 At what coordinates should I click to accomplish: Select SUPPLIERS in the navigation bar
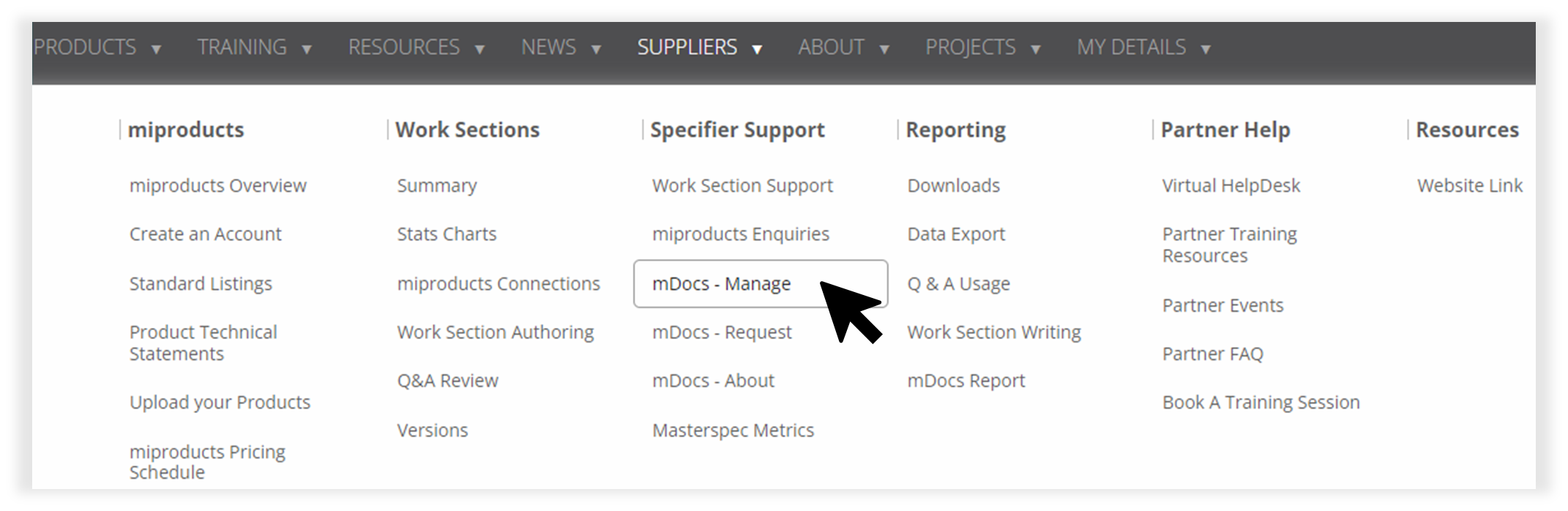(x=687, y=47)
